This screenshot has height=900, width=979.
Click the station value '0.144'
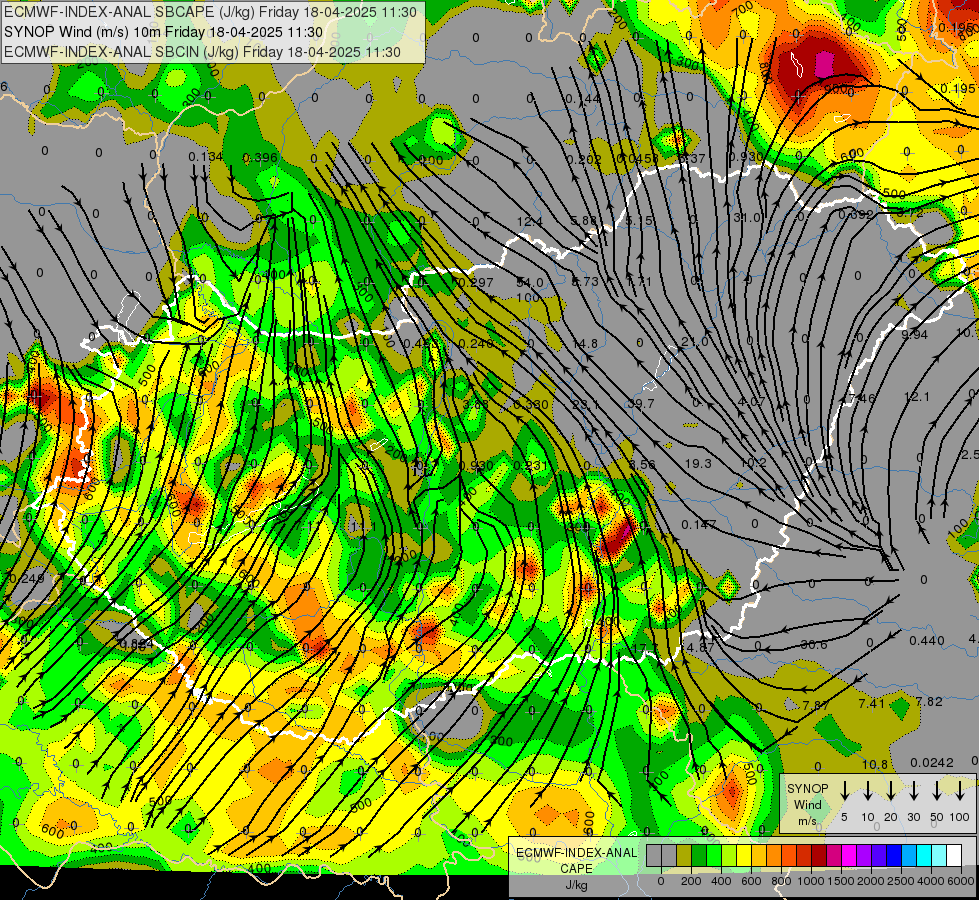click(583, 99)
